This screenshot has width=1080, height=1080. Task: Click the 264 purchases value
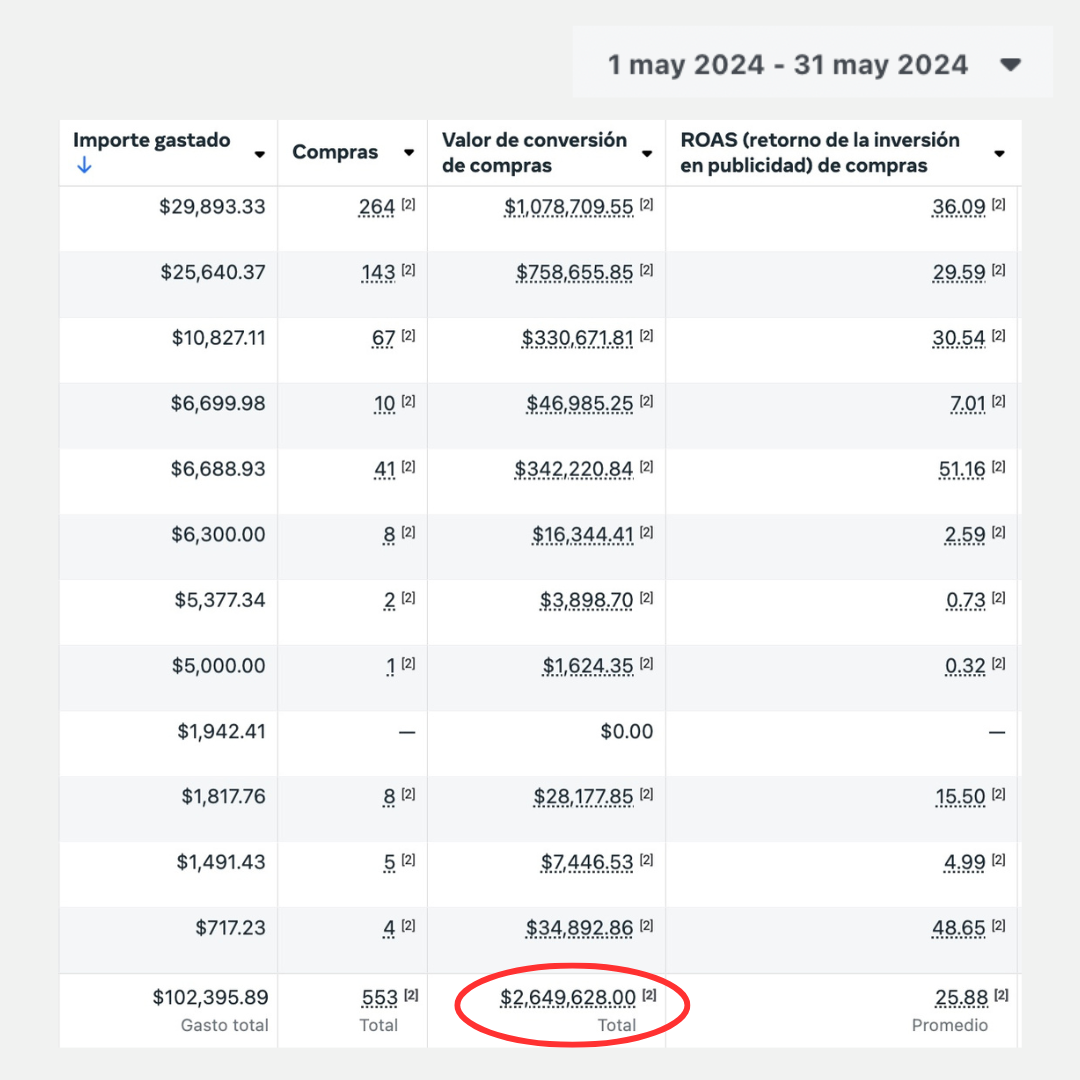(377, 207)
